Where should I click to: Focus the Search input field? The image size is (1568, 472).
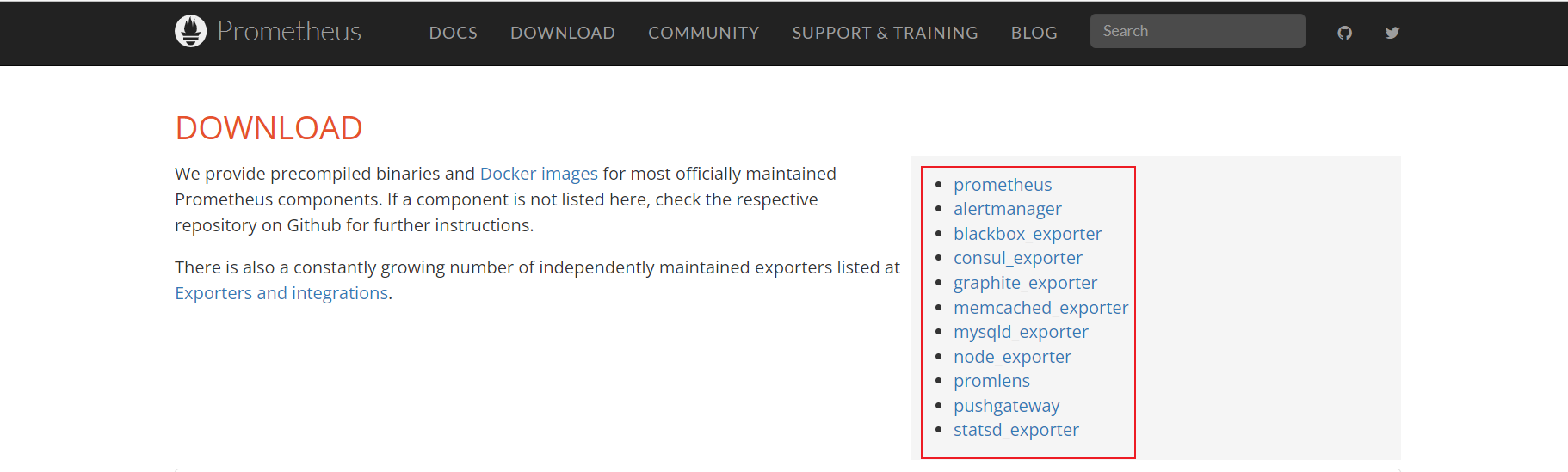pos(1196,31)
